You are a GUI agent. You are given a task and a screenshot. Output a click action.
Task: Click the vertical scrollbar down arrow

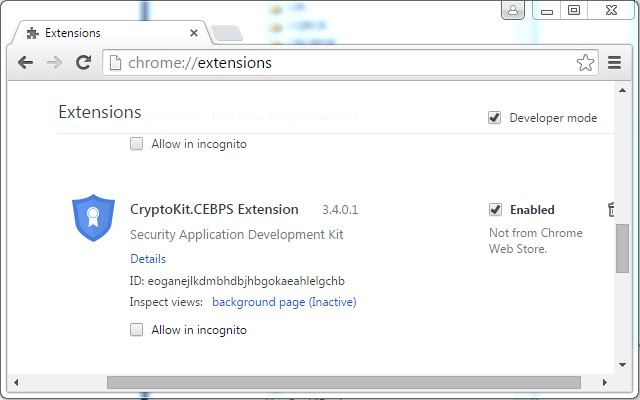click(622, 364)
